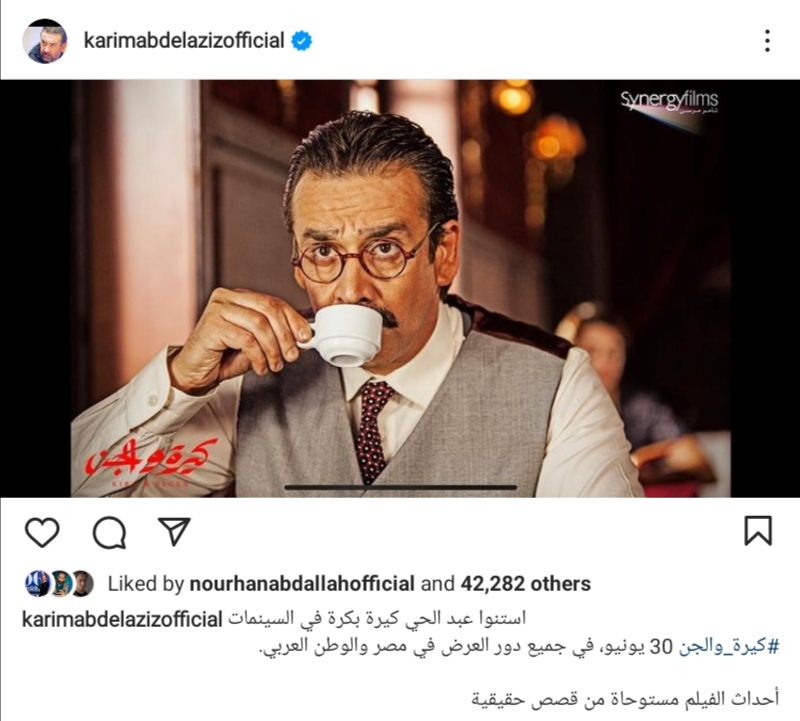Click the first liker avatar
Image resolution: width=800 pixels, height=721 pixels.
[x=36, y=584]
